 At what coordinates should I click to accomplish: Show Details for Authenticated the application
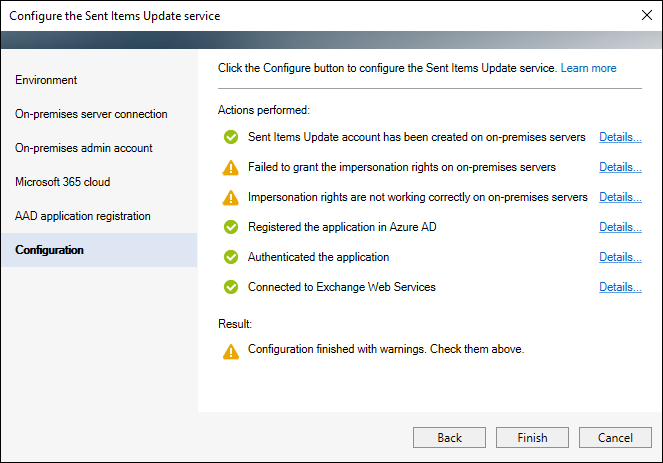tap(620, 257)
